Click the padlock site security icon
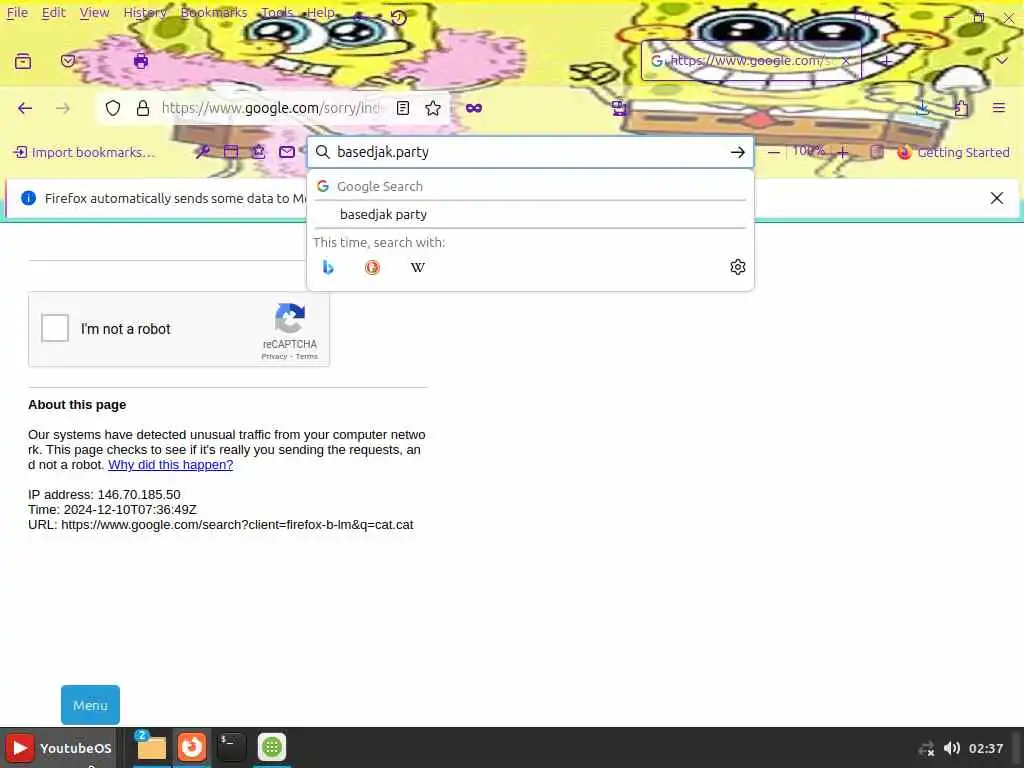Viewport: 1024px width, 768px height. tap(143, 108)
